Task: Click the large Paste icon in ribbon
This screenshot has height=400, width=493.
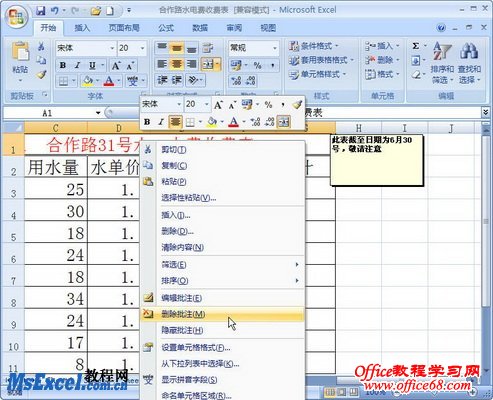Action: (20, 52)
